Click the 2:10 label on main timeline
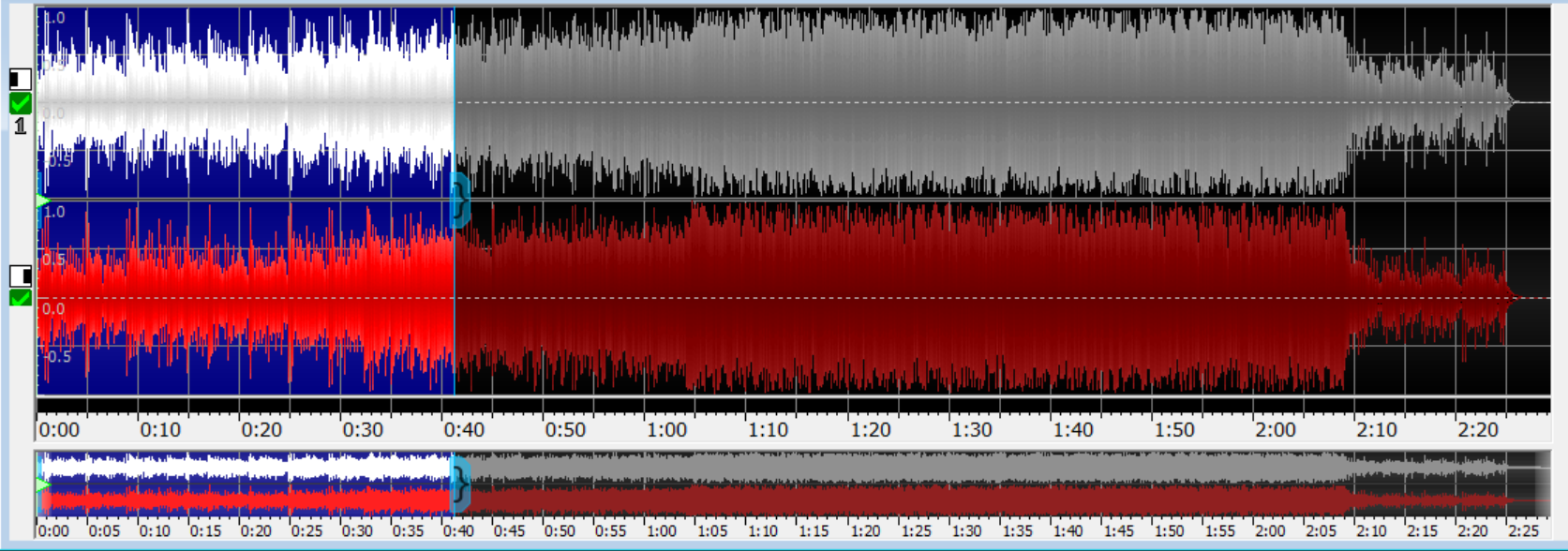Screen dimensions: 1568x551 (1376, 430)
